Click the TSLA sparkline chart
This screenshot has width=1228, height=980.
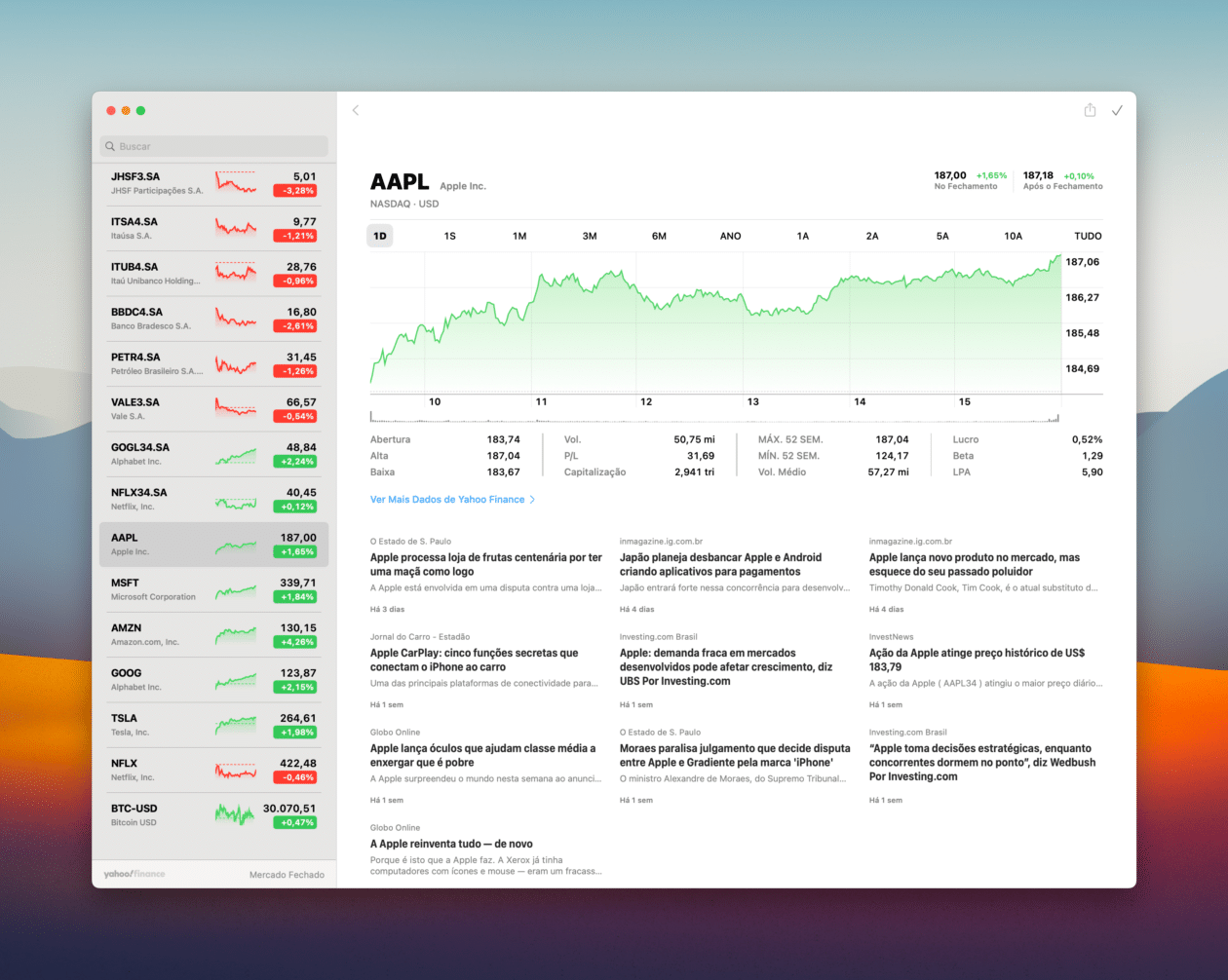click(x=235, y=724)
